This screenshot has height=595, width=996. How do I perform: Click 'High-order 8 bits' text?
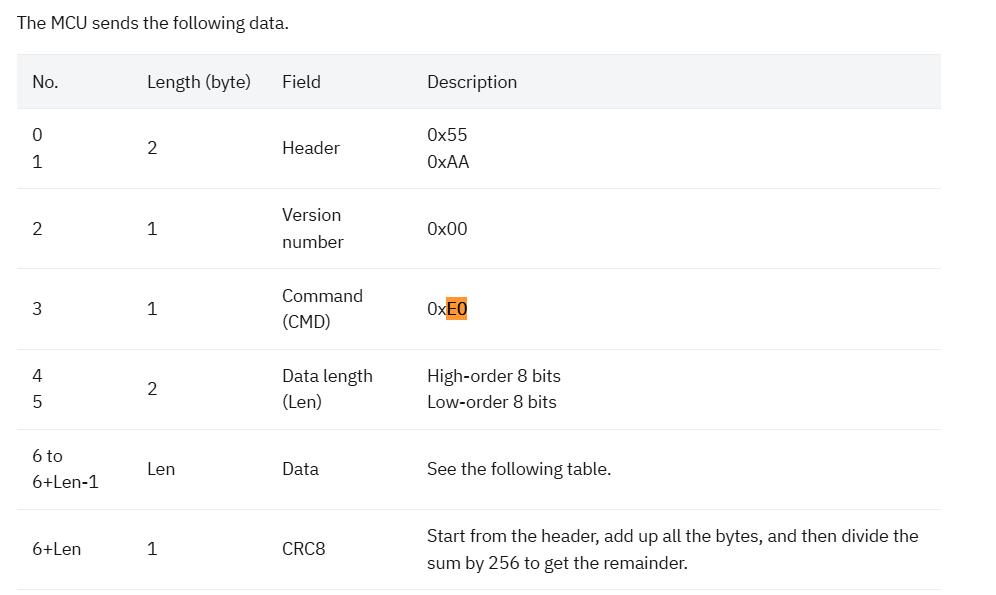[494, 376]
